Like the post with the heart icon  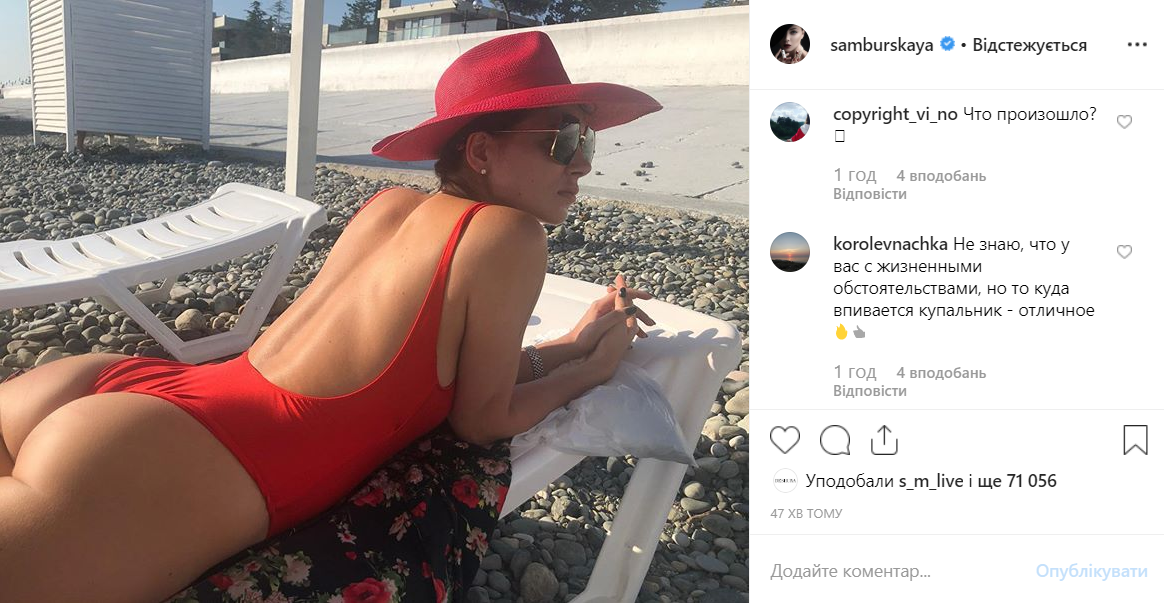pos(785,440)
